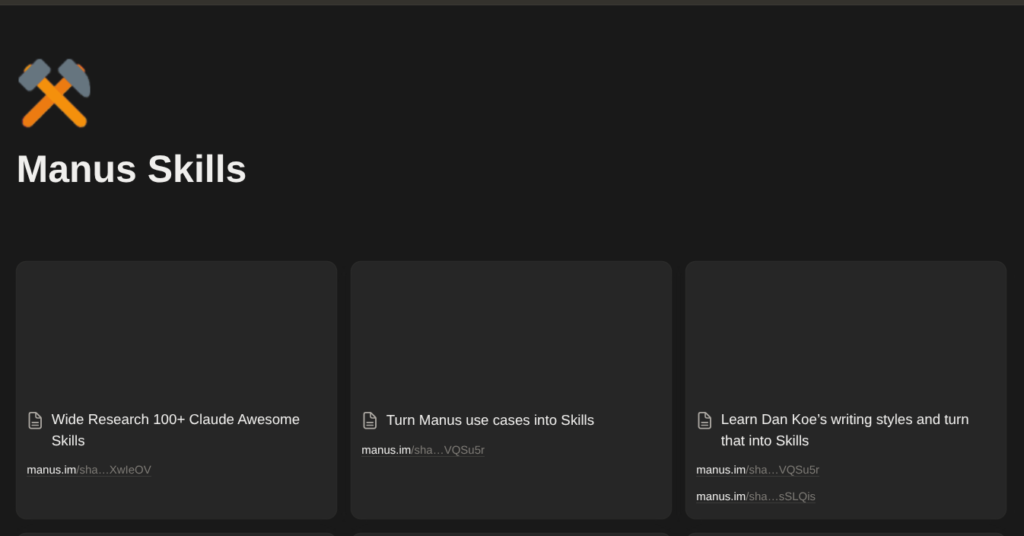Screen dimensions: 1024x536
Task: Follow the manus.im link ending in XwleOV
Action: [89, 470]
